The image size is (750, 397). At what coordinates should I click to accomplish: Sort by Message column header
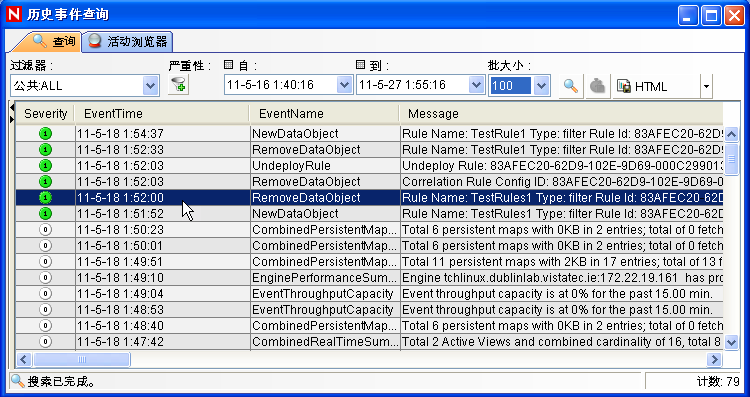[561, 114]
